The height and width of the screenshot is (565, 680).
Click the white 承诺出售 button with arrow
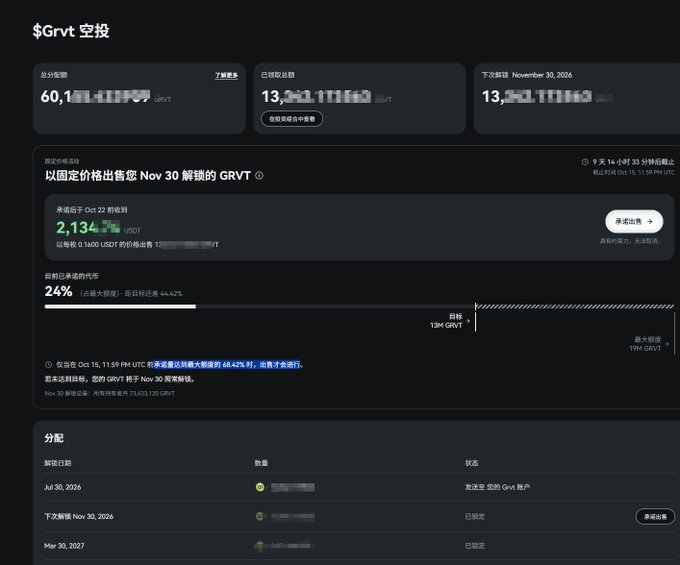click(x=634, y=222)
